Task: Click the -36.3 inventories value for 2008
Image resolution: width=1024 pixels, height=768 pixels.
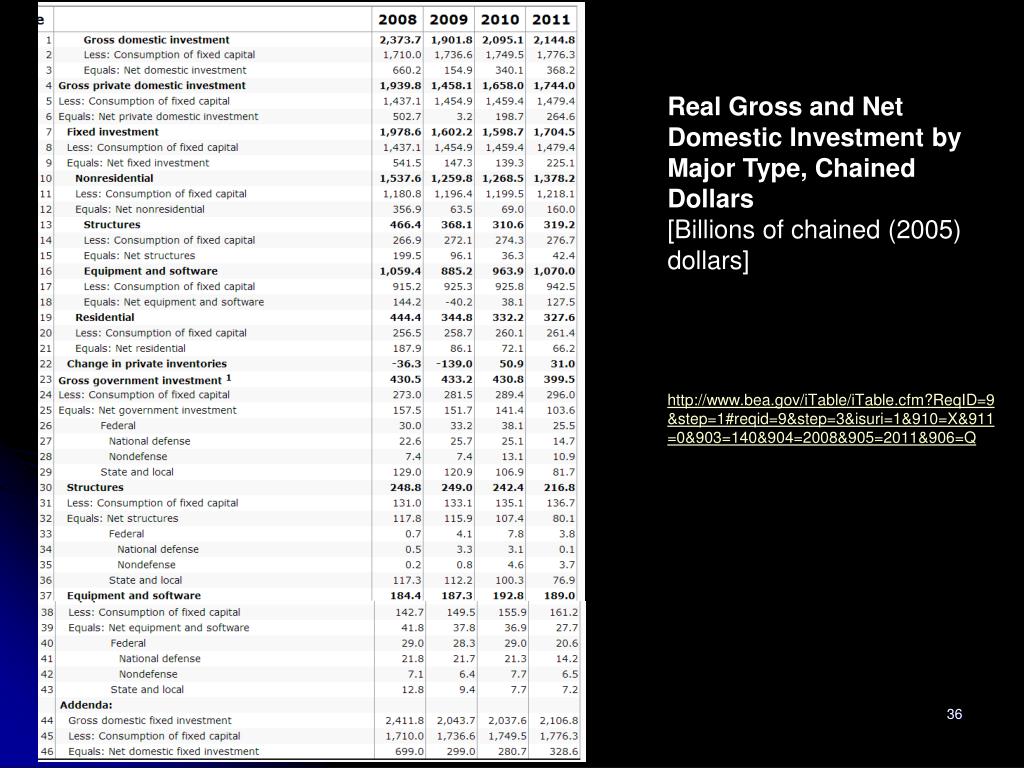Action: coord(406,364)
